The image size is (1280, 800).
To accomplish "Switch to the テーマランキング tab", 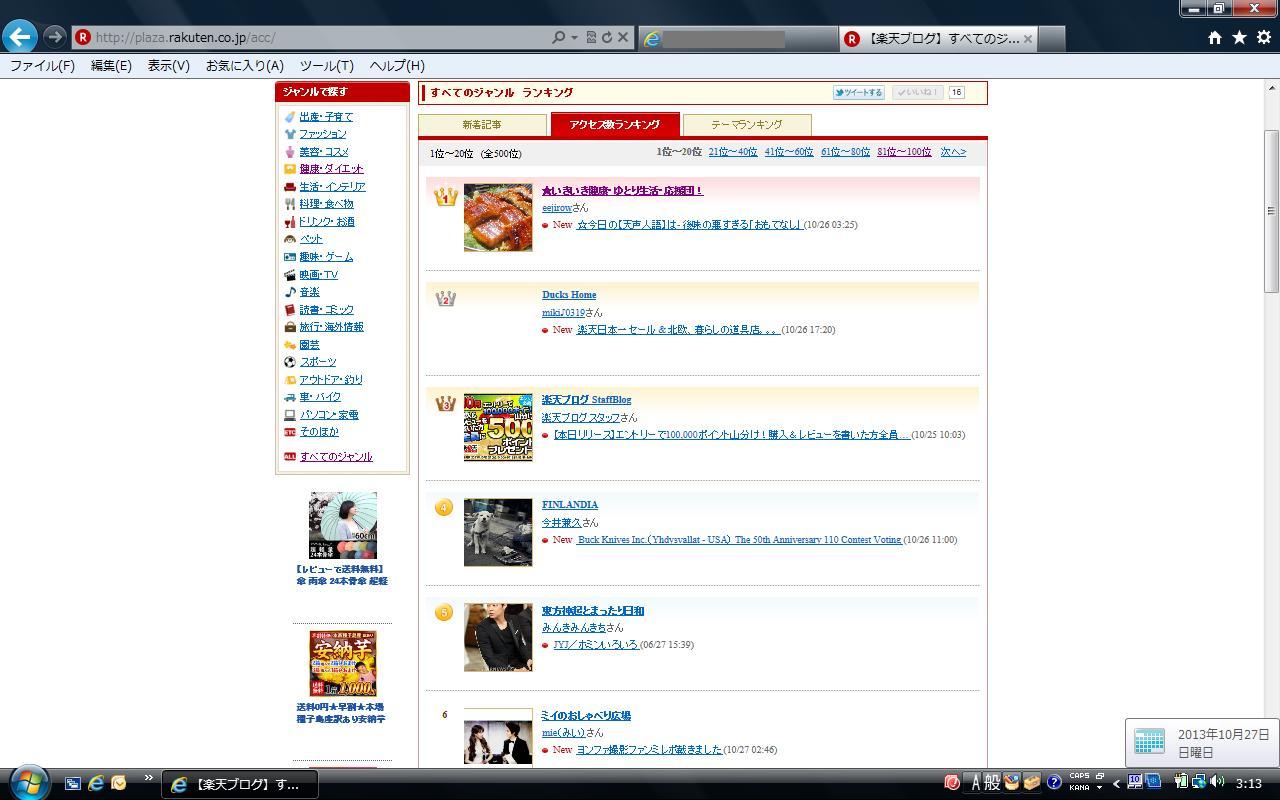I will [x=746, y=125].
